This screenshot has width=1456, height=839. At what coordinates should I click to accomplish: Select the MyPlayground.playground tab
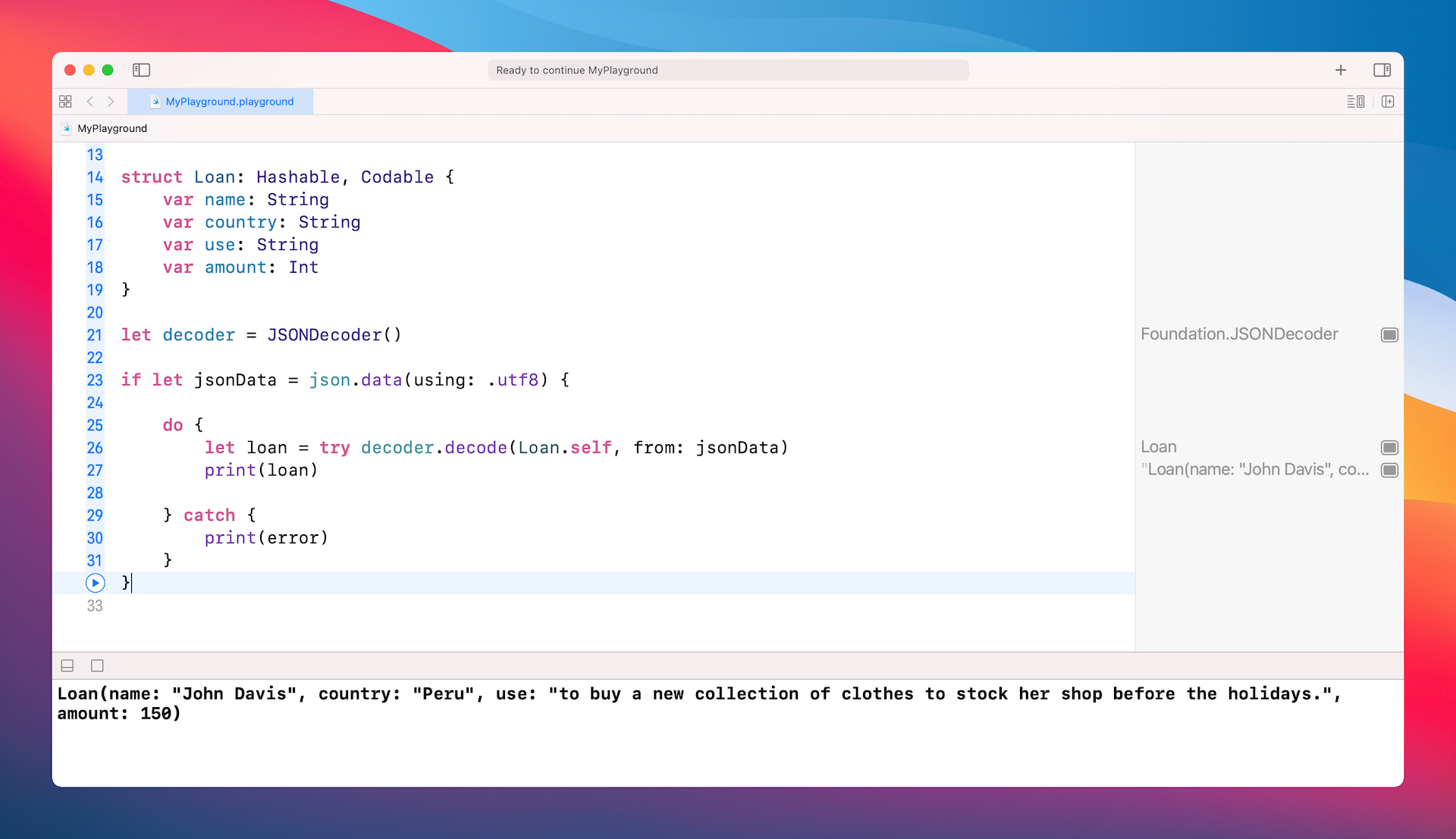click(x=221, y=102)
